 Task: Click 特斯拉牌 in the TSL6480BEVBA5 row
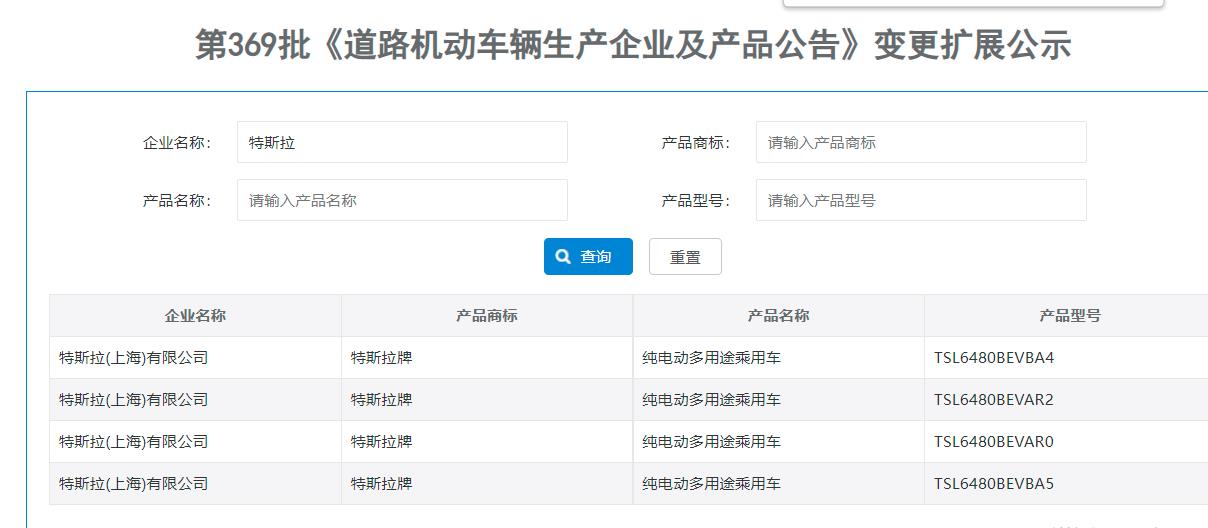[x=381, y=484]
